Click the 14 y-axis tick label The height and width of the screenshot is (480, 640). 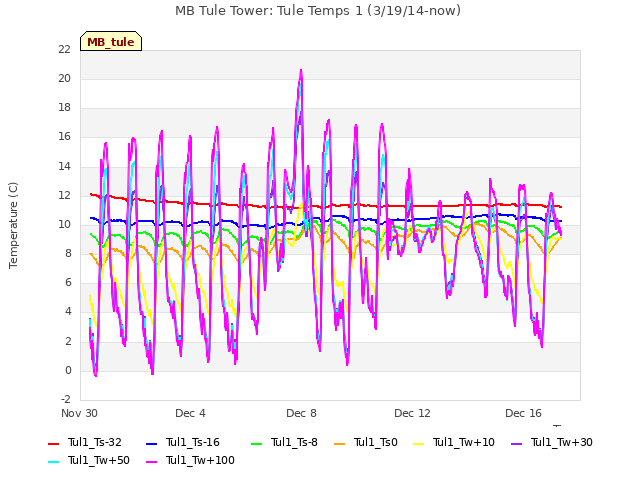[x=64, y=166]
